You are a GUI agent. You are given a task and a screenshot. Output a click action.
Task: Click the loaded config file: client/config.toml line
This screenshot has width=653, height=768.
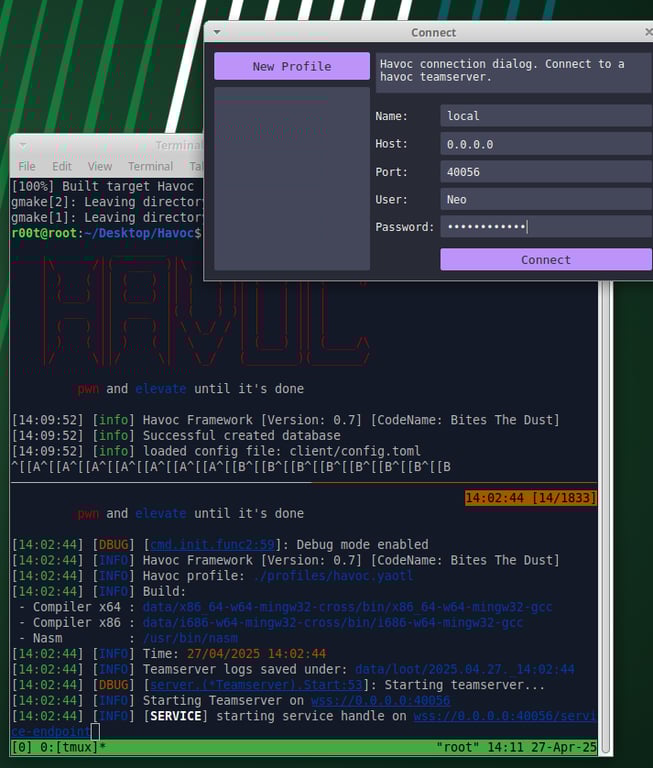(282, 451)
